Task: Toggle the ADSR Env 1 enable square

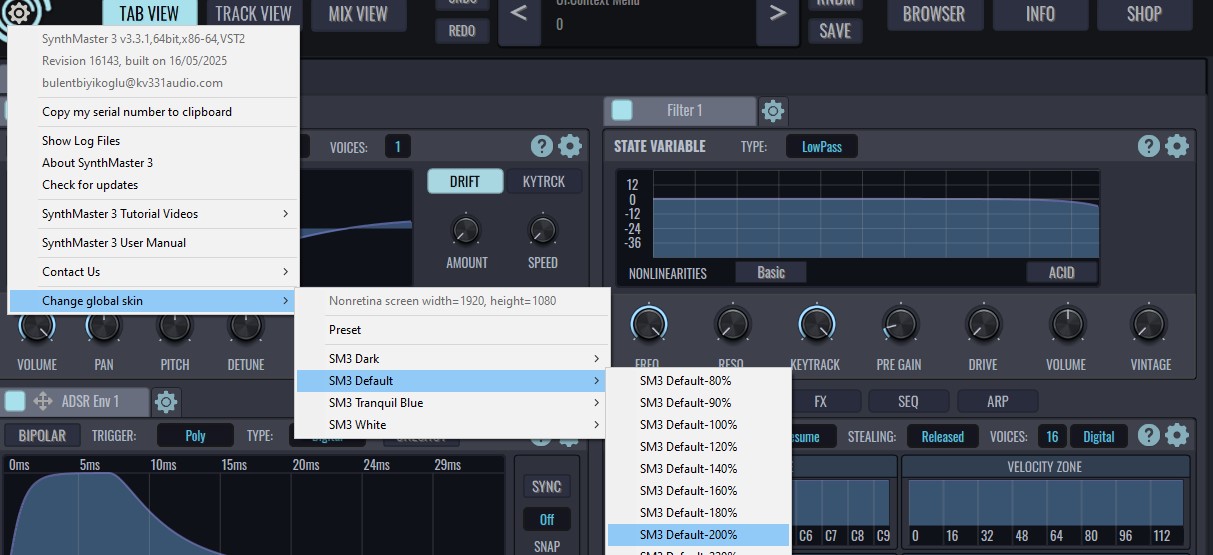Action: pos(15,401)
